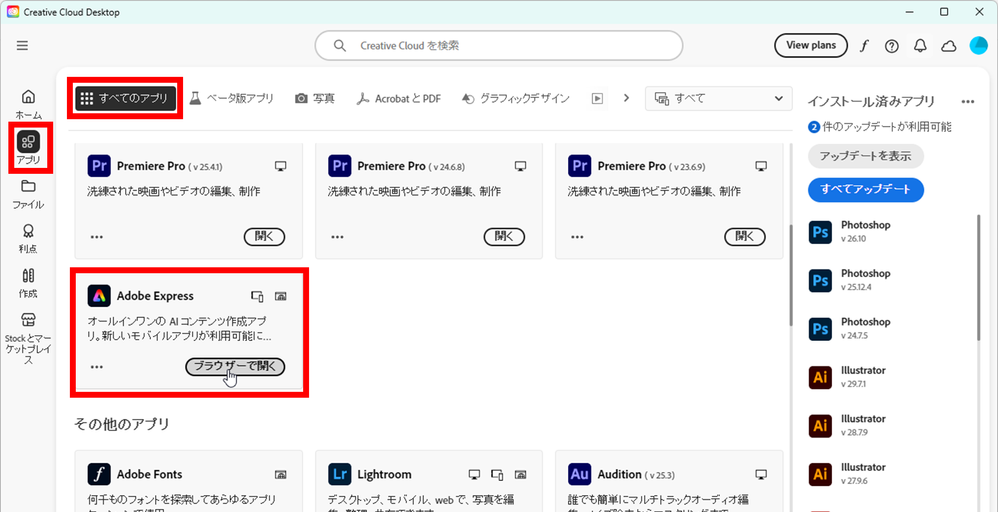The image size is (998, 512).
Task: Click the Audition app icon
Action: (579, 474)
